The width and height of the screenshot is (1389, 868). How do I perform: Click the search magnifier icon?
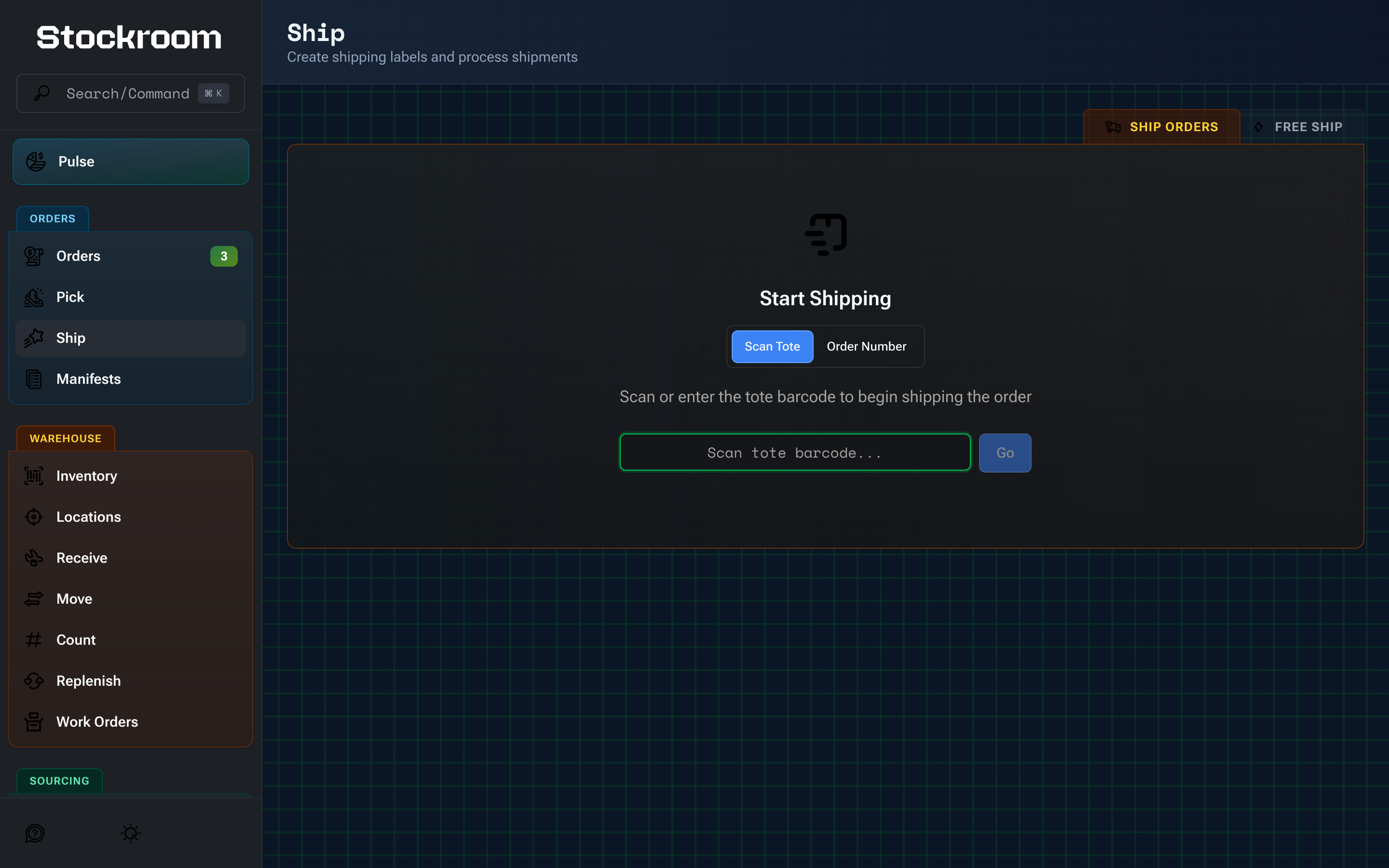pos(42,93)
